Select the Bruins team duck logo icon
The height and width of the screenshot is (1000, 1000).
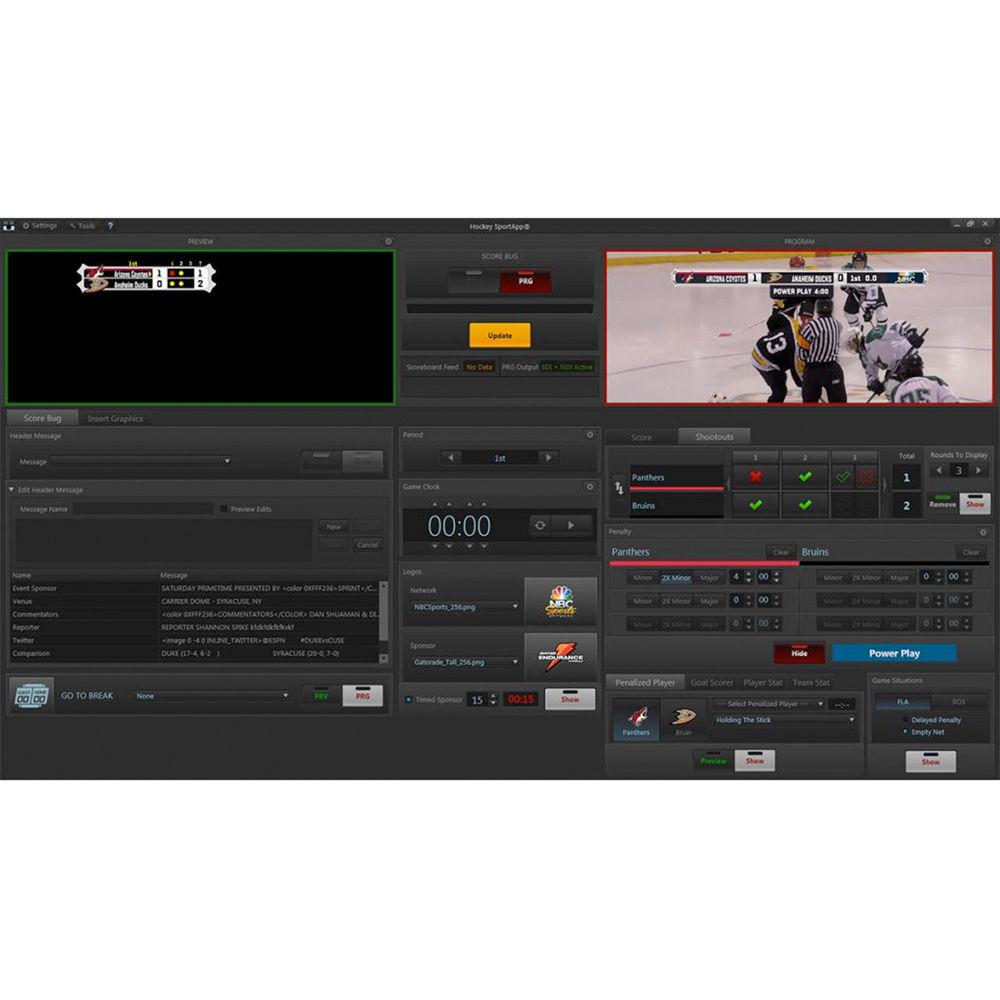click(x=683, y=718)
